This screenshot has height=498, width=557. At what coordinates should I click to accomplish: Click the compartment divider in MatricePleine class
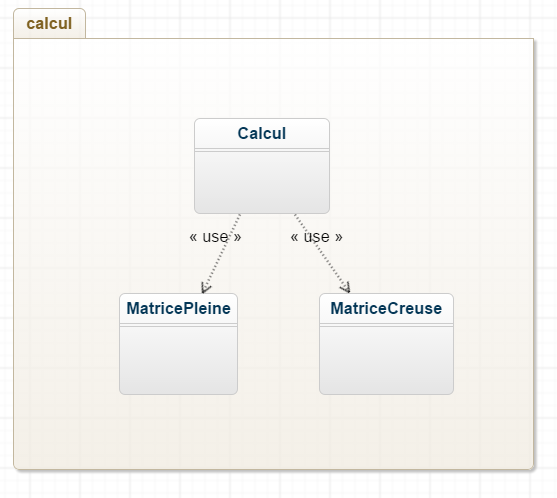178,325
